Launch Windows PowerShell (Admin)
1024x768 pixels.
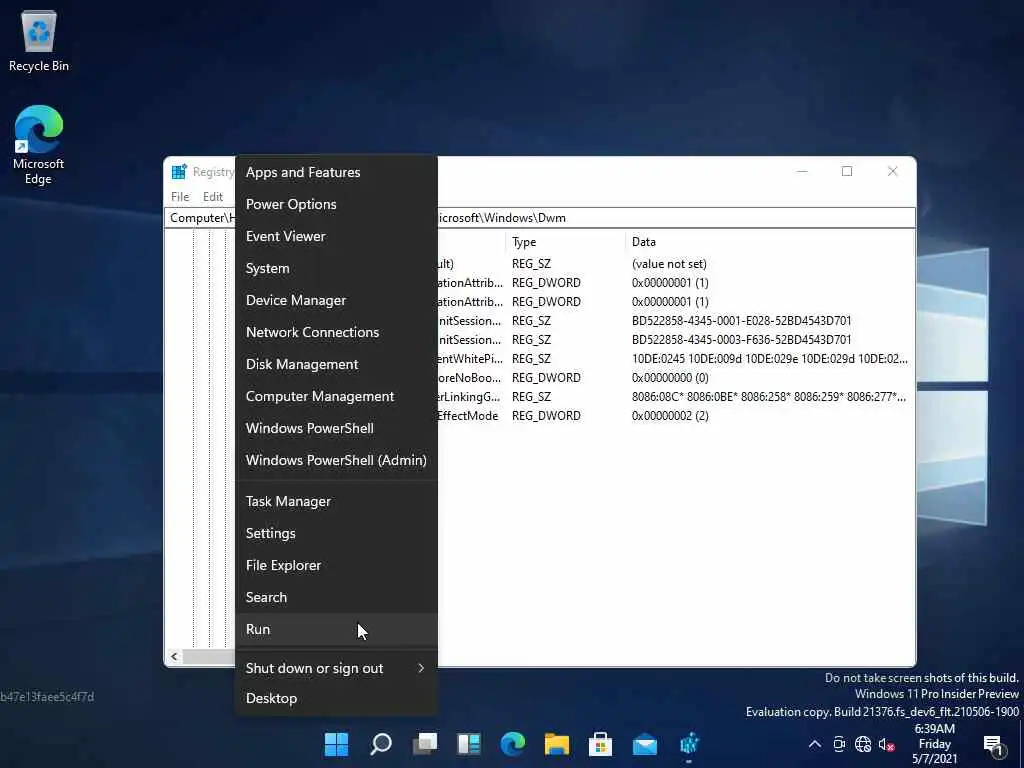(x=336, y=460)
